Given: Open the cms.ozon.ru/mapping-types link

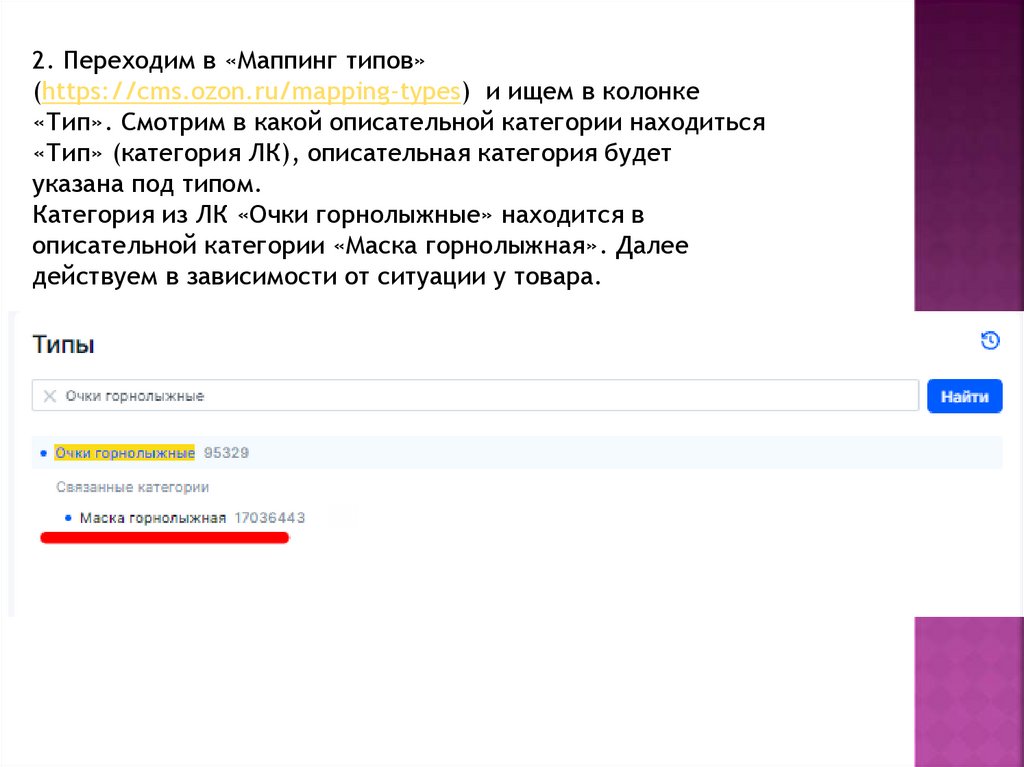Looking at the screenshot, I should tap(251, 92).
